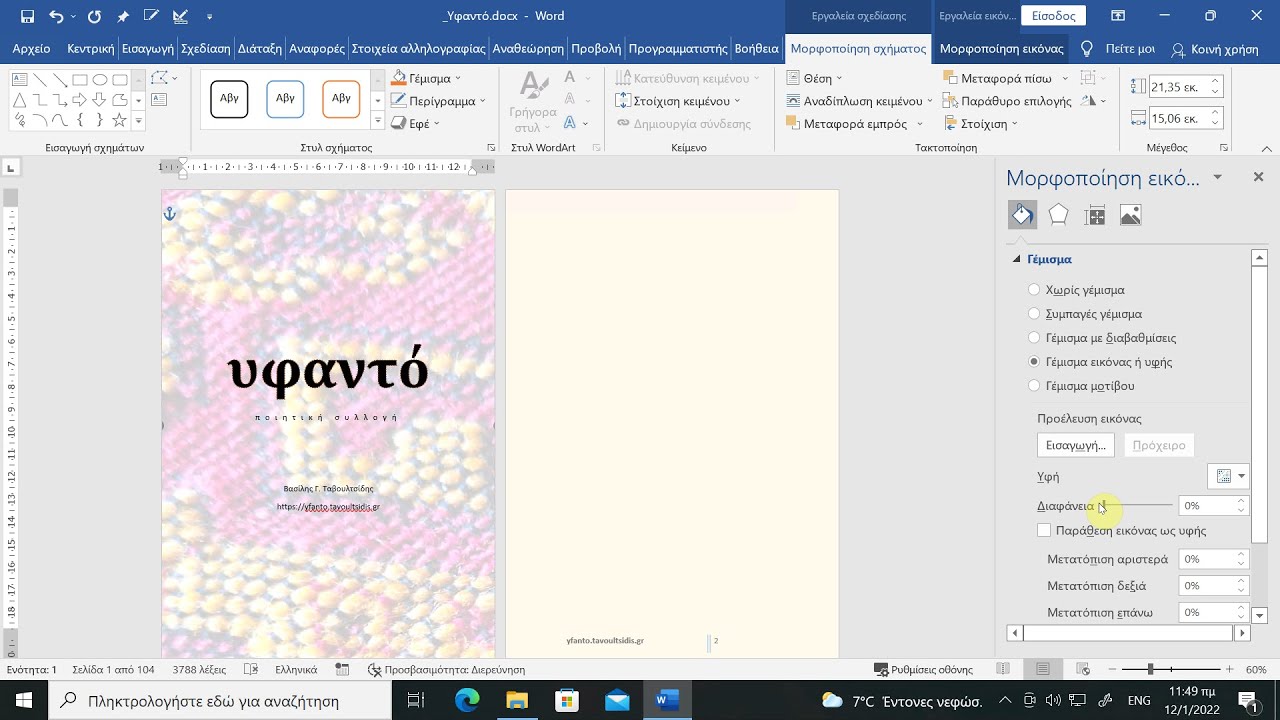Click the Save icon in title bar
1280x720 pixels.
(x=27, y=16)
